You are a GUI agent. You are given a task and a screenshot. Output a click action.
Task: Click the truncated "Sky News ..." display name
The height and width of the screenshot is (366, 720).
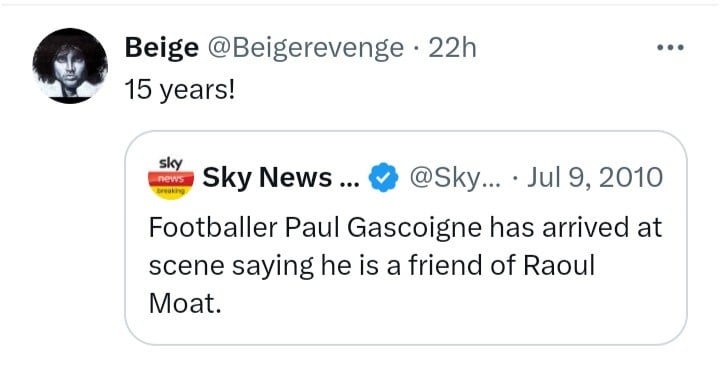click(282, 177)
